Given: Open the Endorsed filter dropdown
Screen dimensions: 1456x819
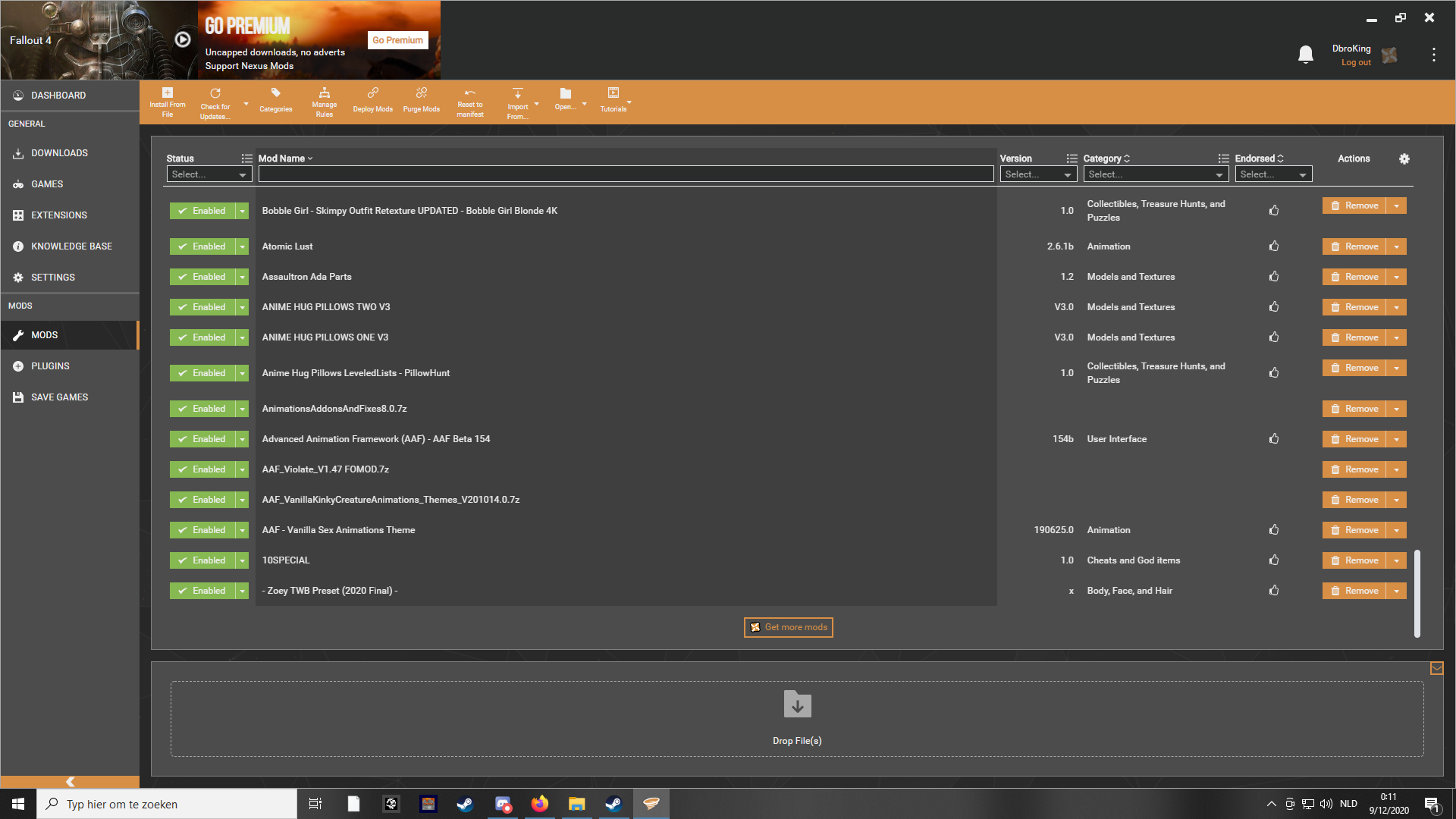Looking at the screenshot, I should pyautogui.click(x=1273, y=174).
